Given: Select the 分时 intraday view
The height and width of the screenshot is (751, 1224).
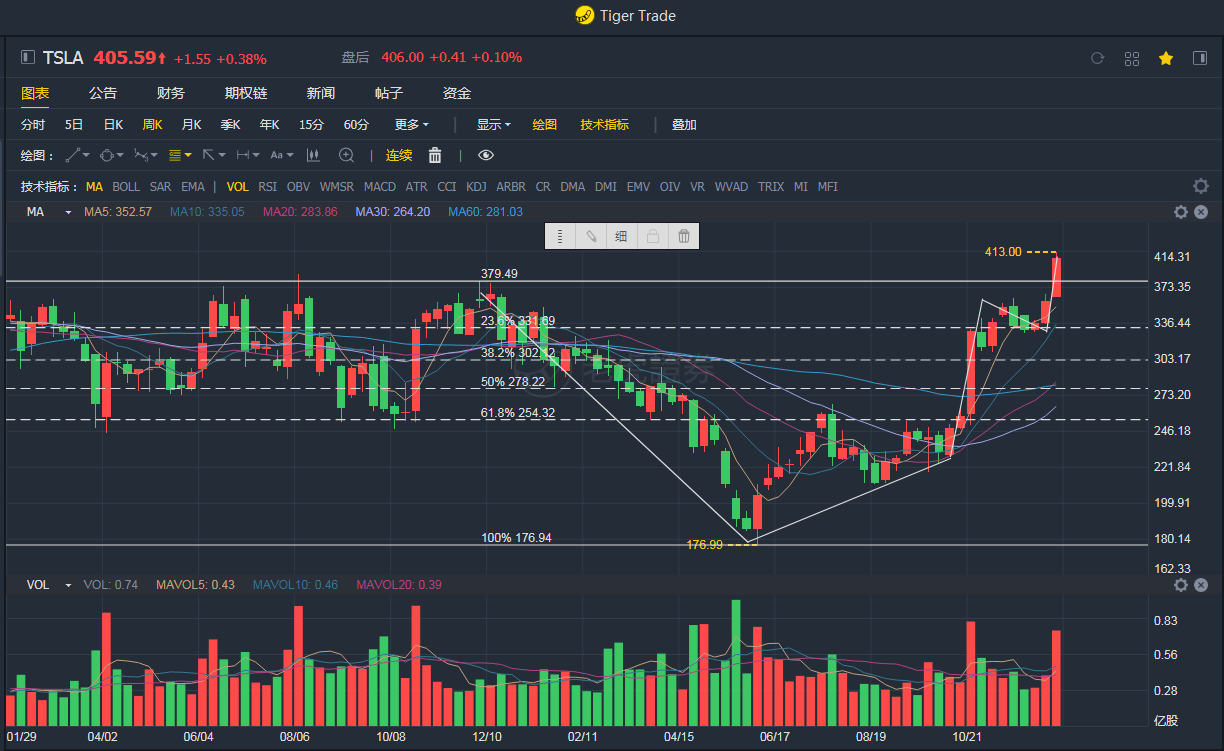Looking at the screenshot, I should coord(33,125).
